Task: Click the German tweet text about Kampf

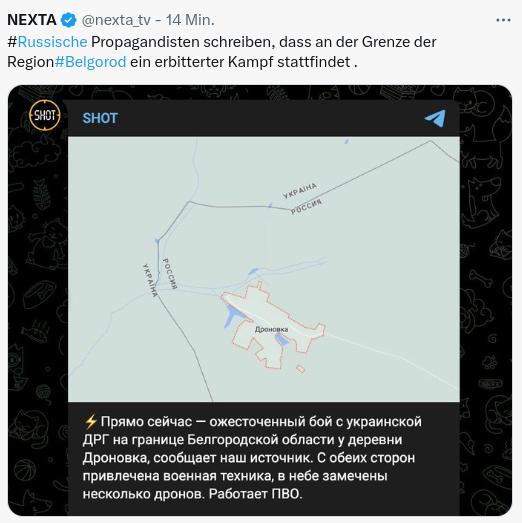Action: [x=222, y=52]
